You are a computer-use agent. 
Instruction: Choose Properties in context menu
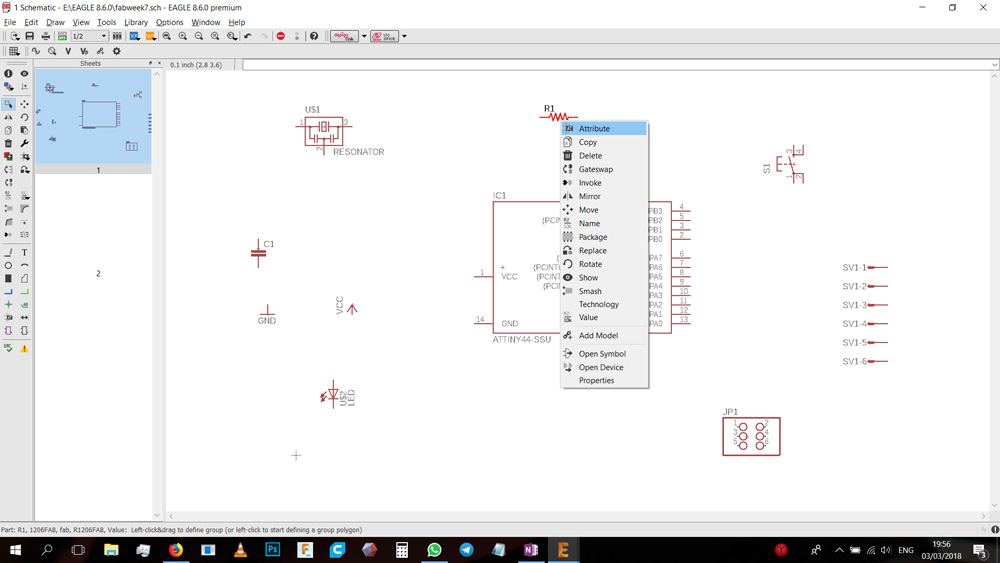604,381
